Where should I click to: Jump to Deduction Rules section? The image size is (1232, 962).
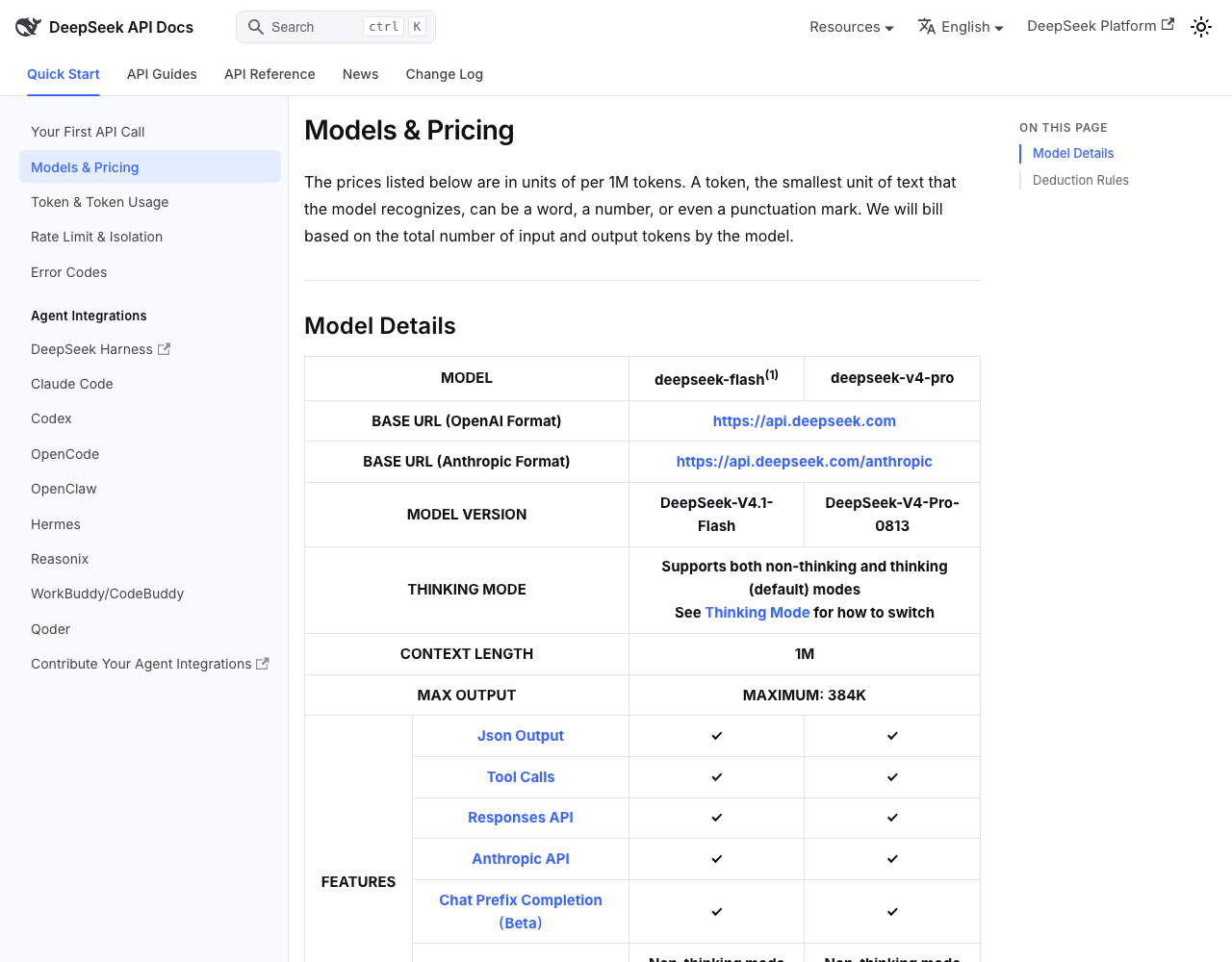[1081, 180]
